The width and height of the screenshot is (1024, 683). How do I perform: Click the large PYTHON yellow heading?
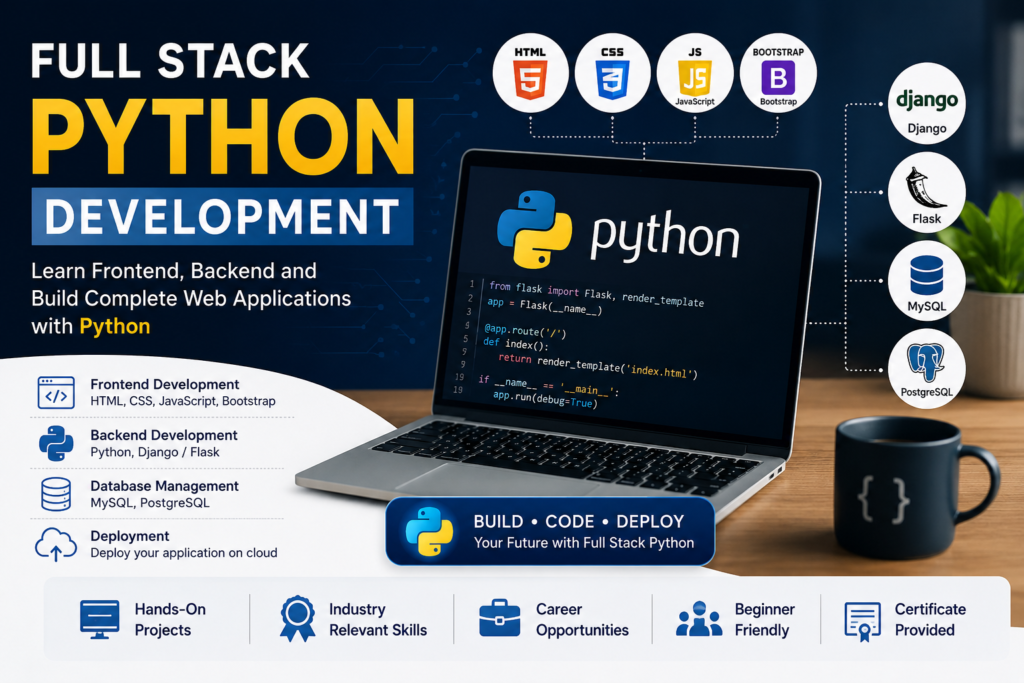click(223, 136)
